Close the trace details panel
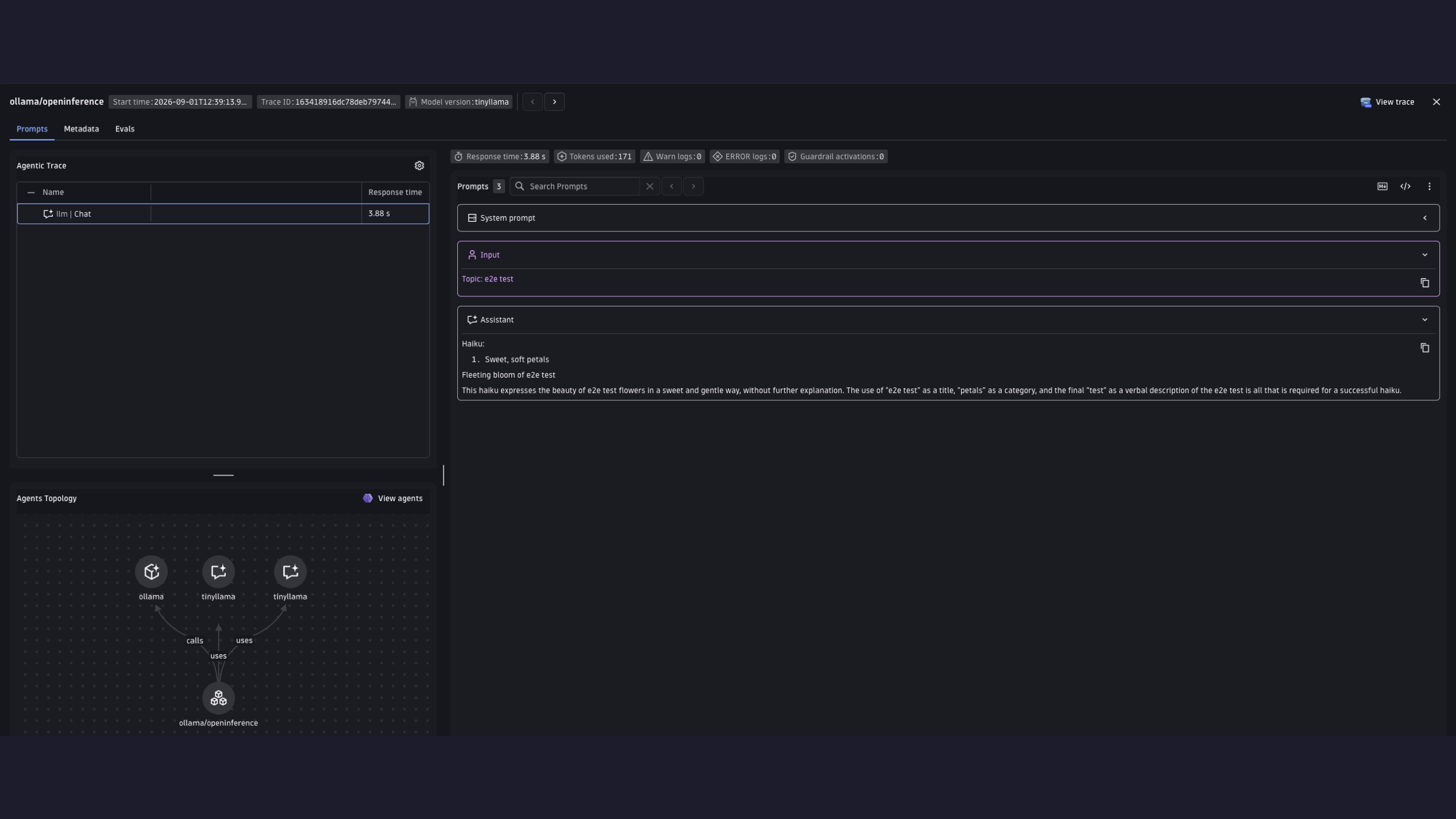Screen dimensions: 1456x819 pyautogui.click(x=1437, y=102)
